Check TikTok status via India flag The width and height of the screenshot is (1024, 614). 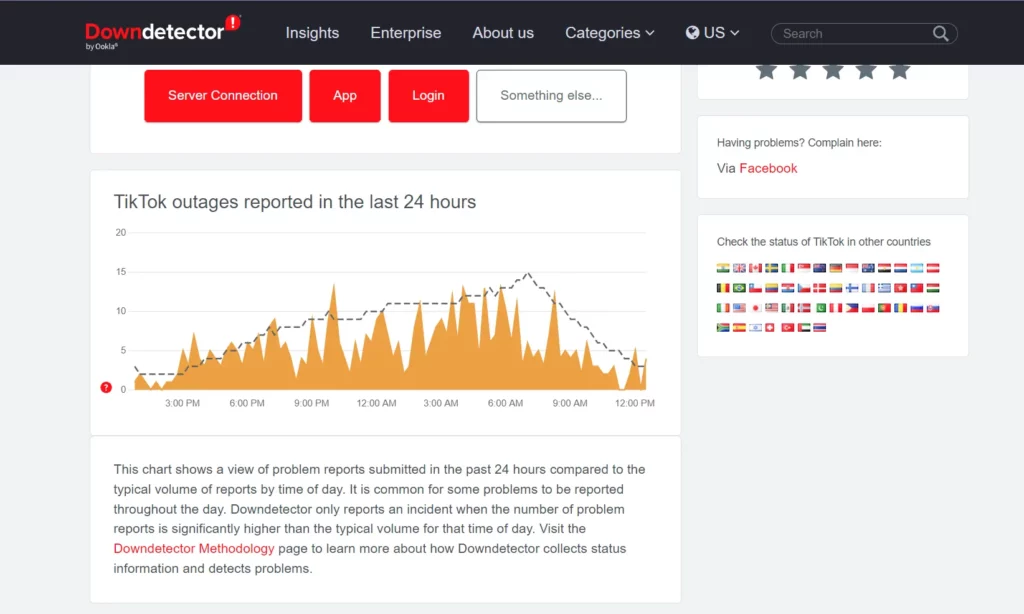click(x=723, y=268)
